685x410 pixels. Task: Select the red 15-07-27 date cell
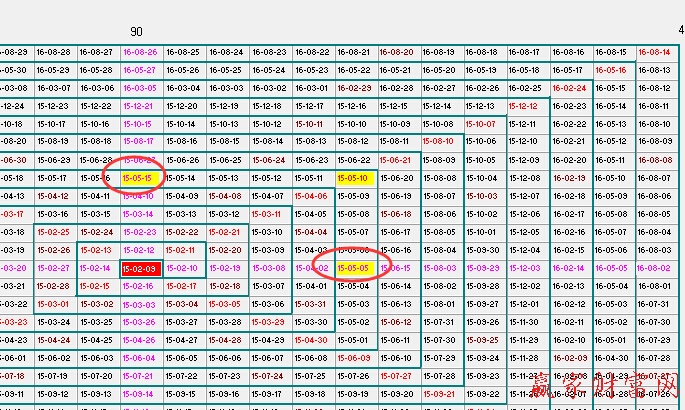(x=396, y=376)
